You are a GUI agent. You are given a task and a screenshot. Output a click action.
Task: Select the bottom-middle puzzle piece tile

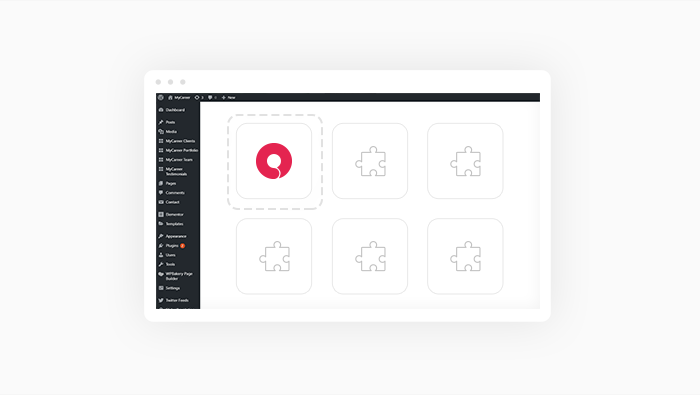tap(370, 256)
